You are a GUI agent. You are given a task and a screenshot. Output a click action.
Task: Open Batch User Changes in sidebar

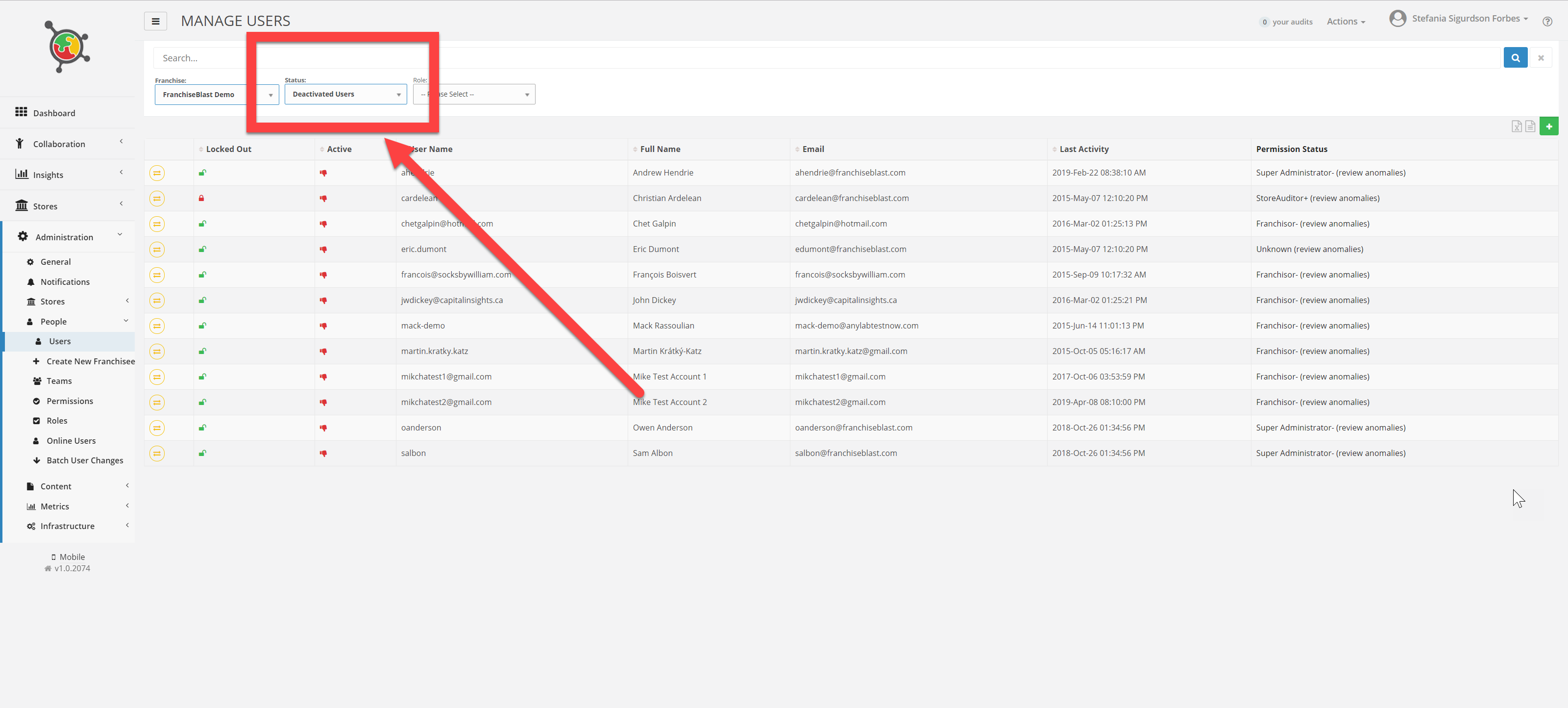(85, 460)
